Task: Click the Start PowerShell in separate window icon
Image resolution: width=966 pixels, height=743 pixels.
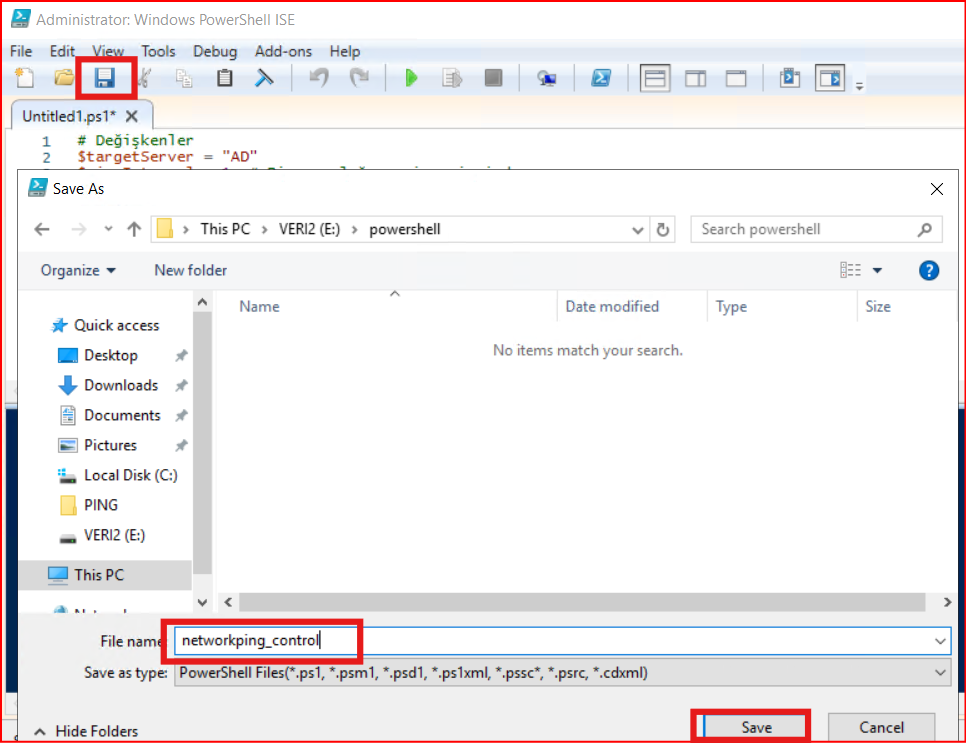Action: click(601, 78)
